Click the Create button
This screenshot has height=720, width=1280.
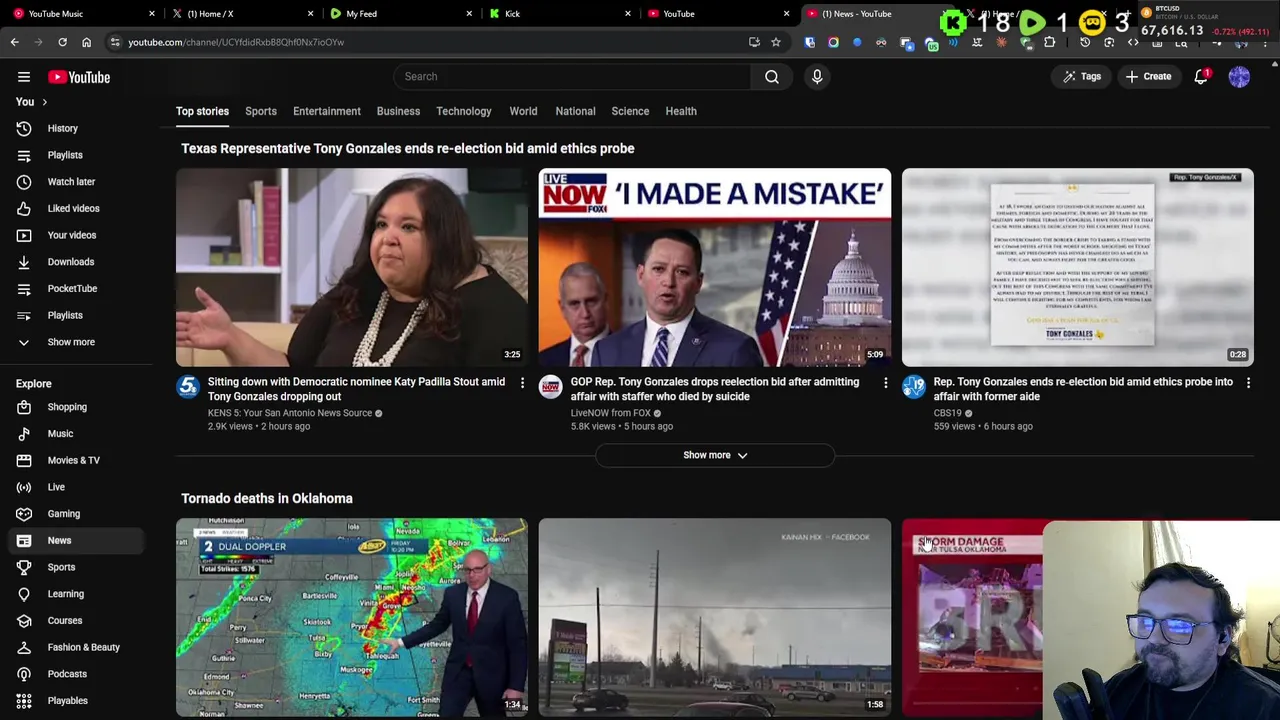click(1148, 77)
